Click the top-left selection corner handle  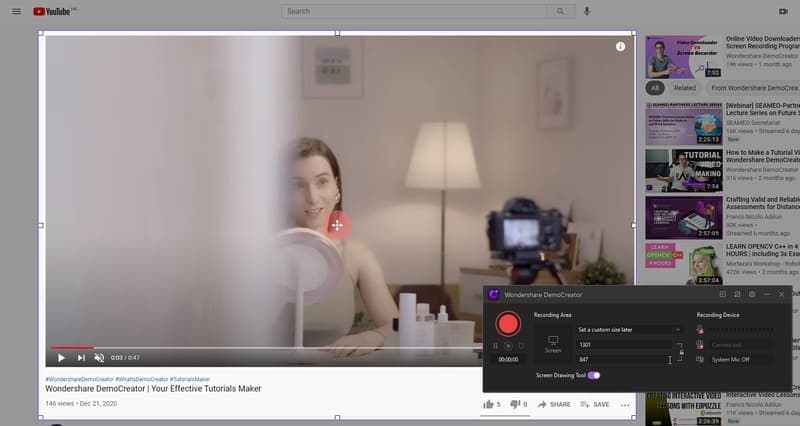tap(41, 33)
